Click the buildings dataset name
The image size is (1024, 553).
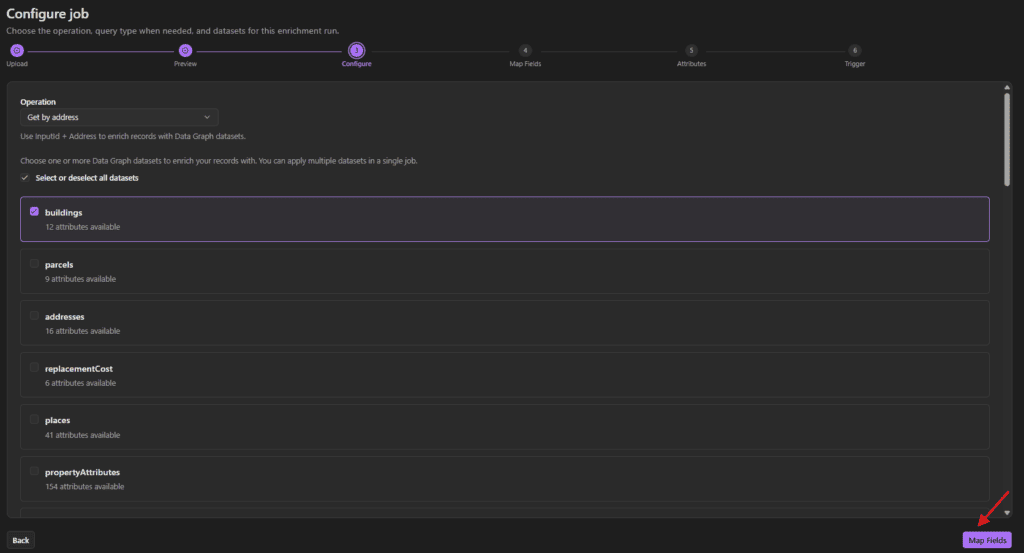click(x=63, y=213)
